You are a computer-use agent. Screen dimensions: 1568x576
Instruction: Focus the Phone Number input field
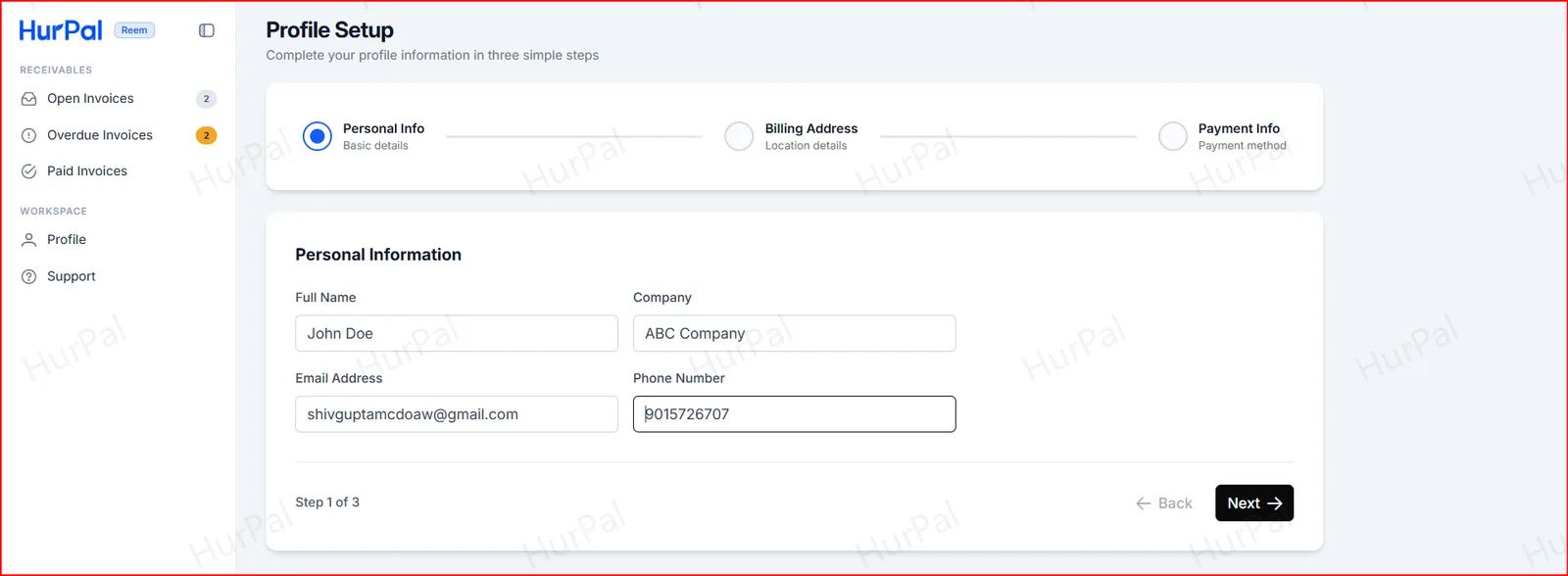coord(795,414)
